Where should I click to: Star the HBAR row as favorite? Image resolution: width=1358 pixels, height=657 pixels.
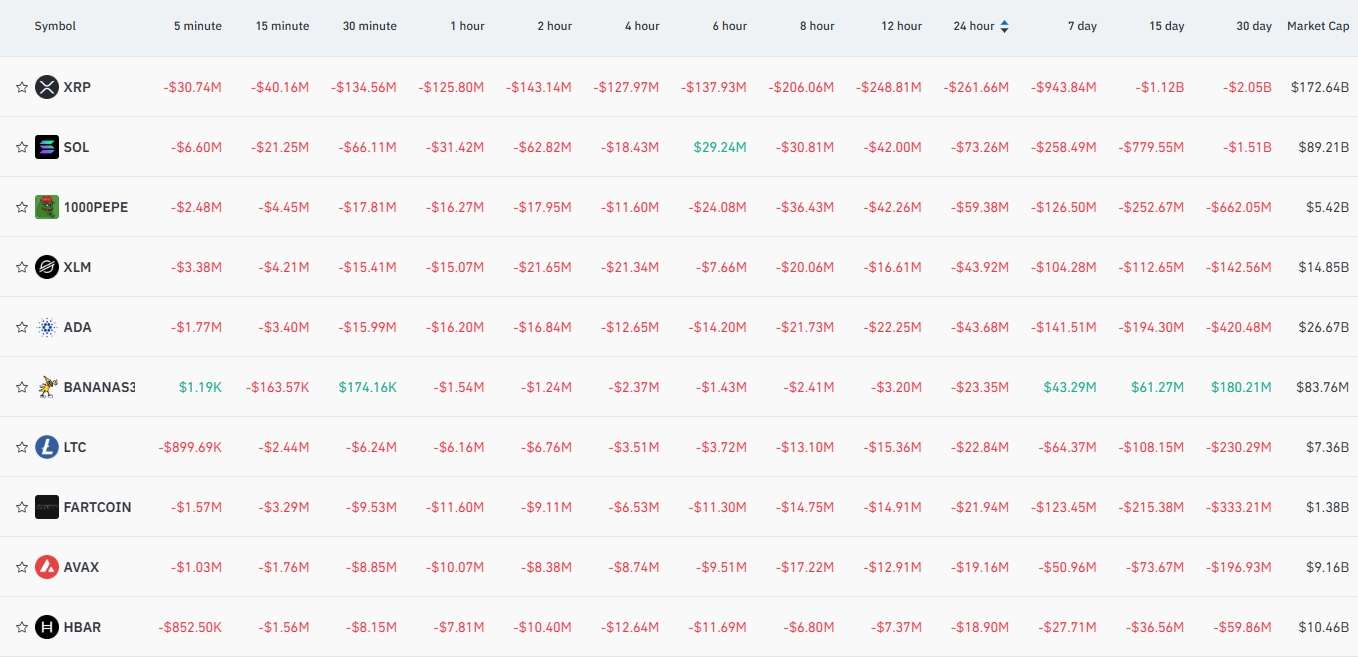click(21, 627)
